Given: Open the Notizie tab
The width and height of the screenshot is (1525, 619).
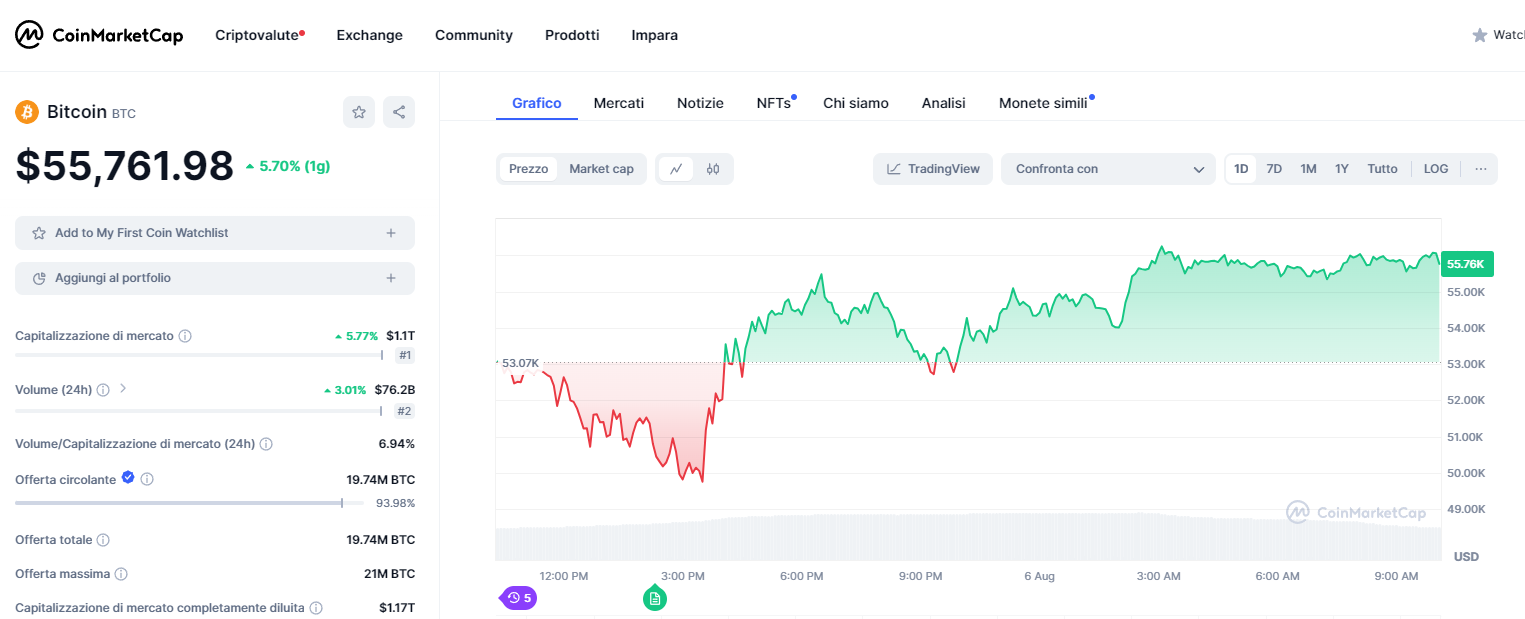Looking at the screenshot, I should (x=700, y=103).
